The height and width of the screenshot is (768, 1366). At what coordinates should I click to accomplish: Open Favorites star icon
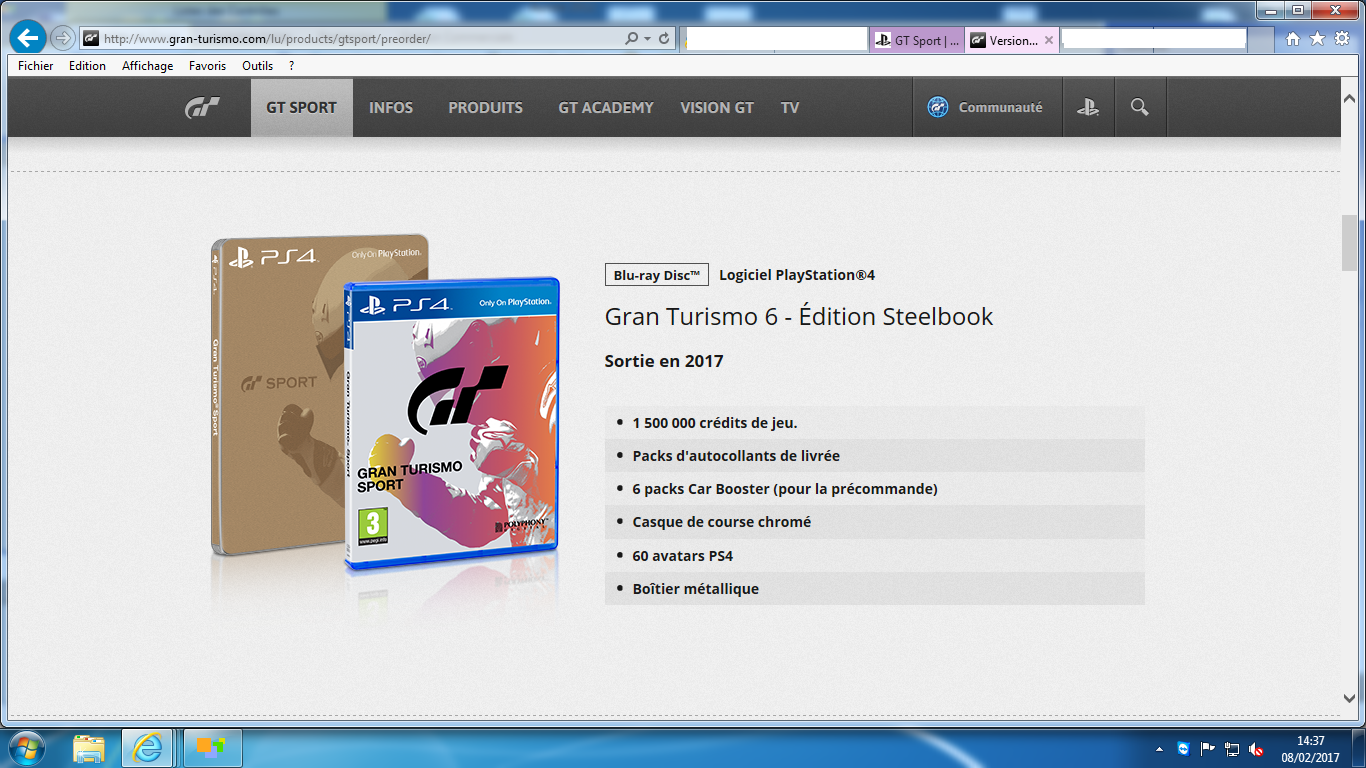tap(1317, 39)
